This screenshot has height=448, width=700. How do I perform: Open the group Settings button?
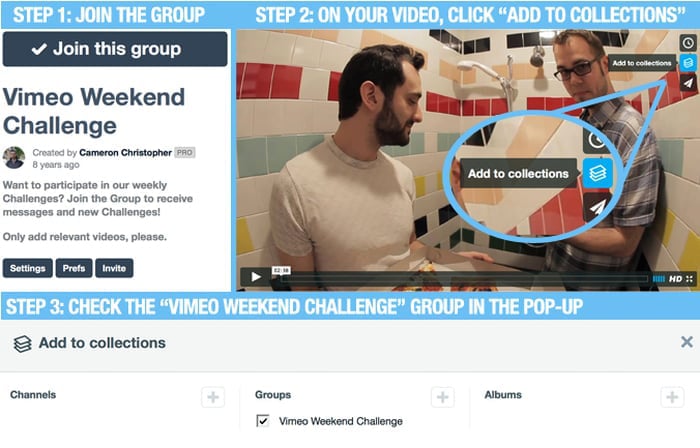coord(28,268)
